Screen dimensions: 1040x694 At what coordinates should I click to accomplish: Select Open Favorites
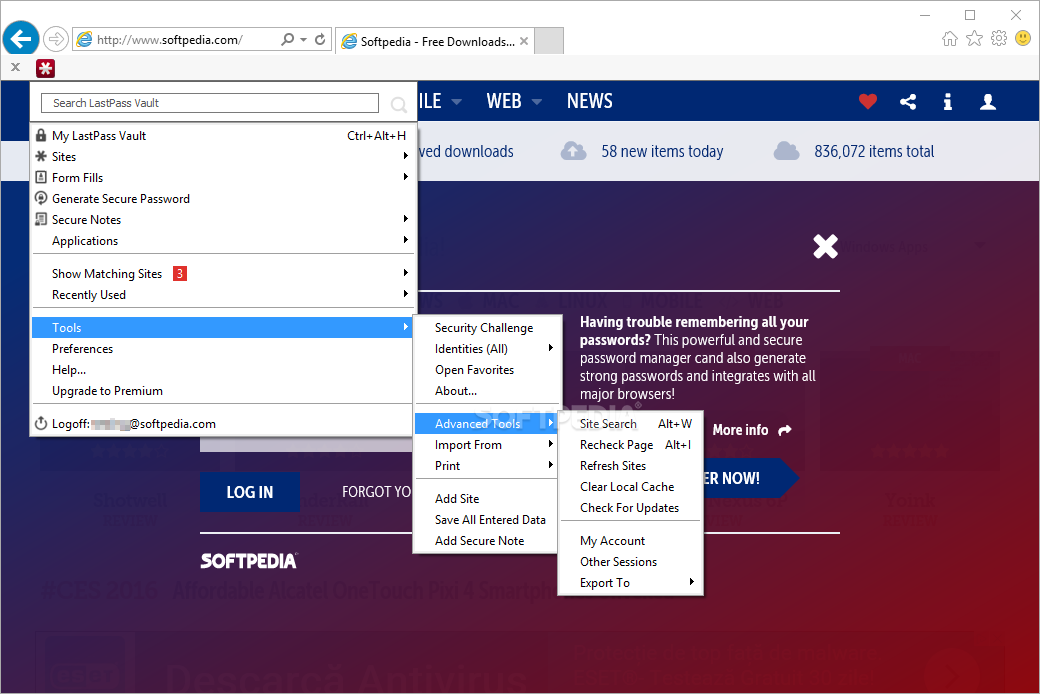click(x=486, y=370)
